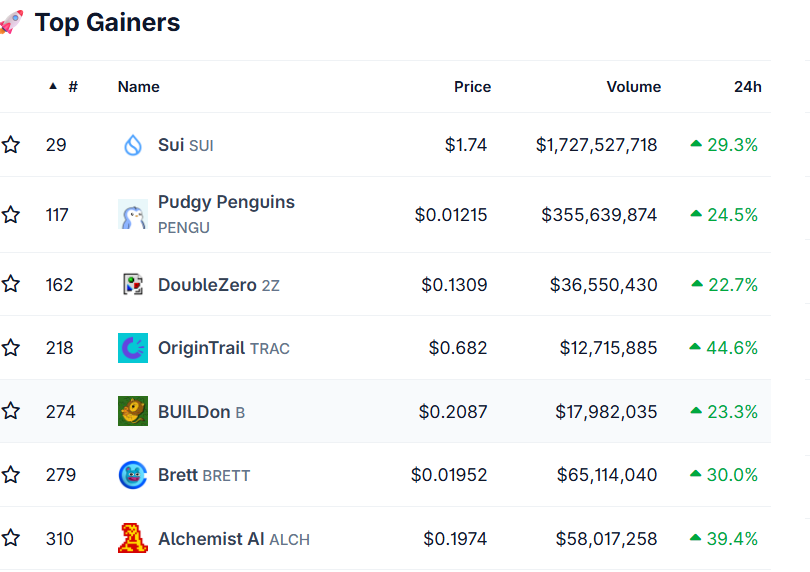Click the rocket emoji beside Top Gainers
The height and width of the screenshot is (572, 810).
tap(11, 22)
